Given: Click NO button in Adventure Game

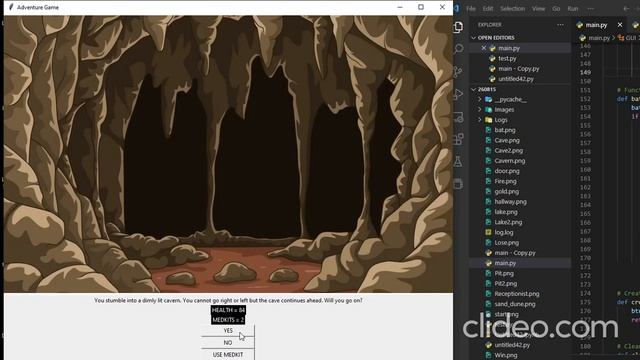Looking at the screenshot, I should click(x=228, y=342).
